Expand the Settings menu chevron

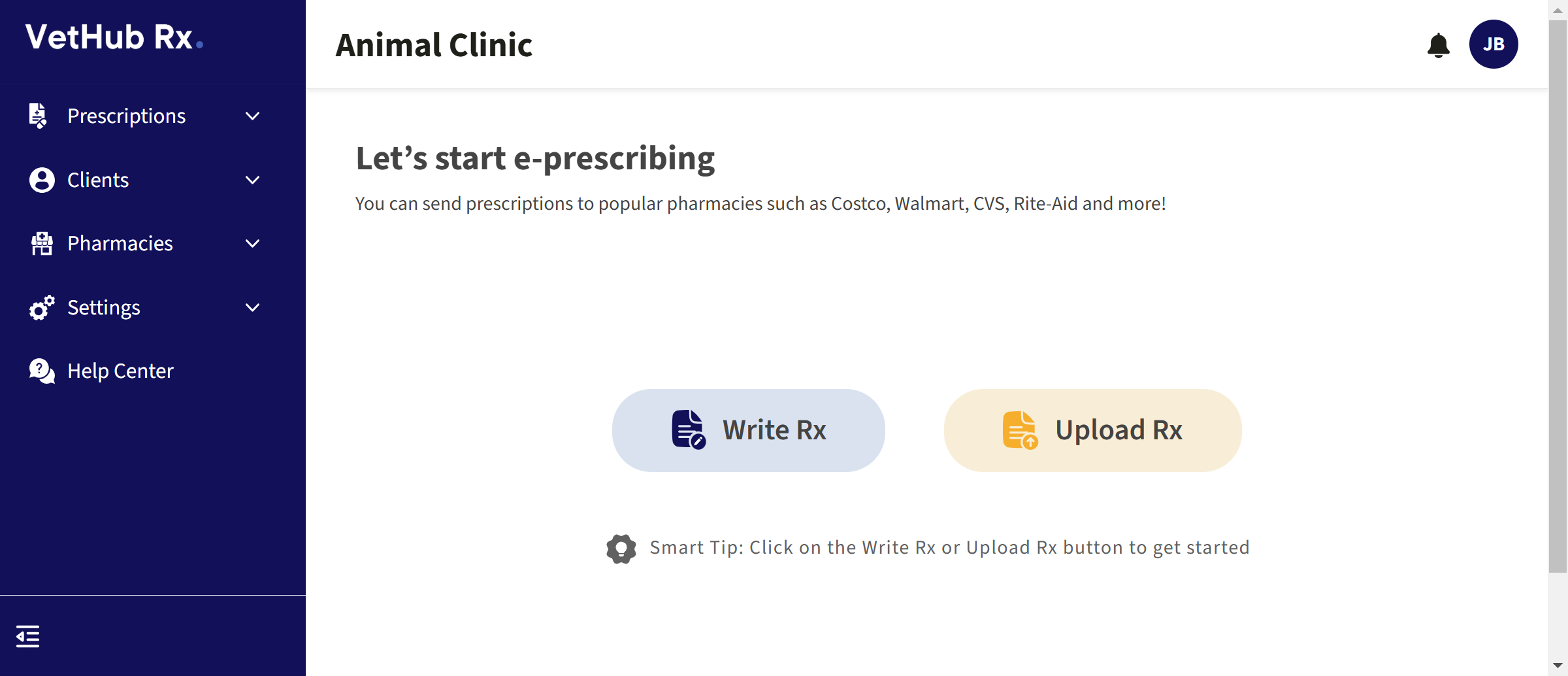click(x=252, y=307)
